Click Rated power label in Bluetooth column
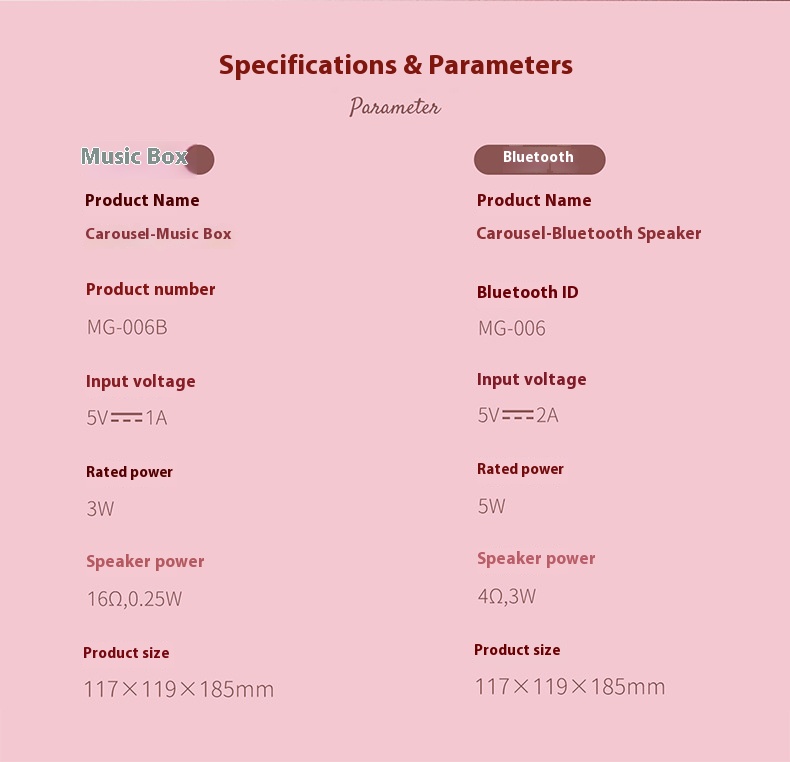Image resolution: width=790 pixels, height=762 pixels. point(520,469)
